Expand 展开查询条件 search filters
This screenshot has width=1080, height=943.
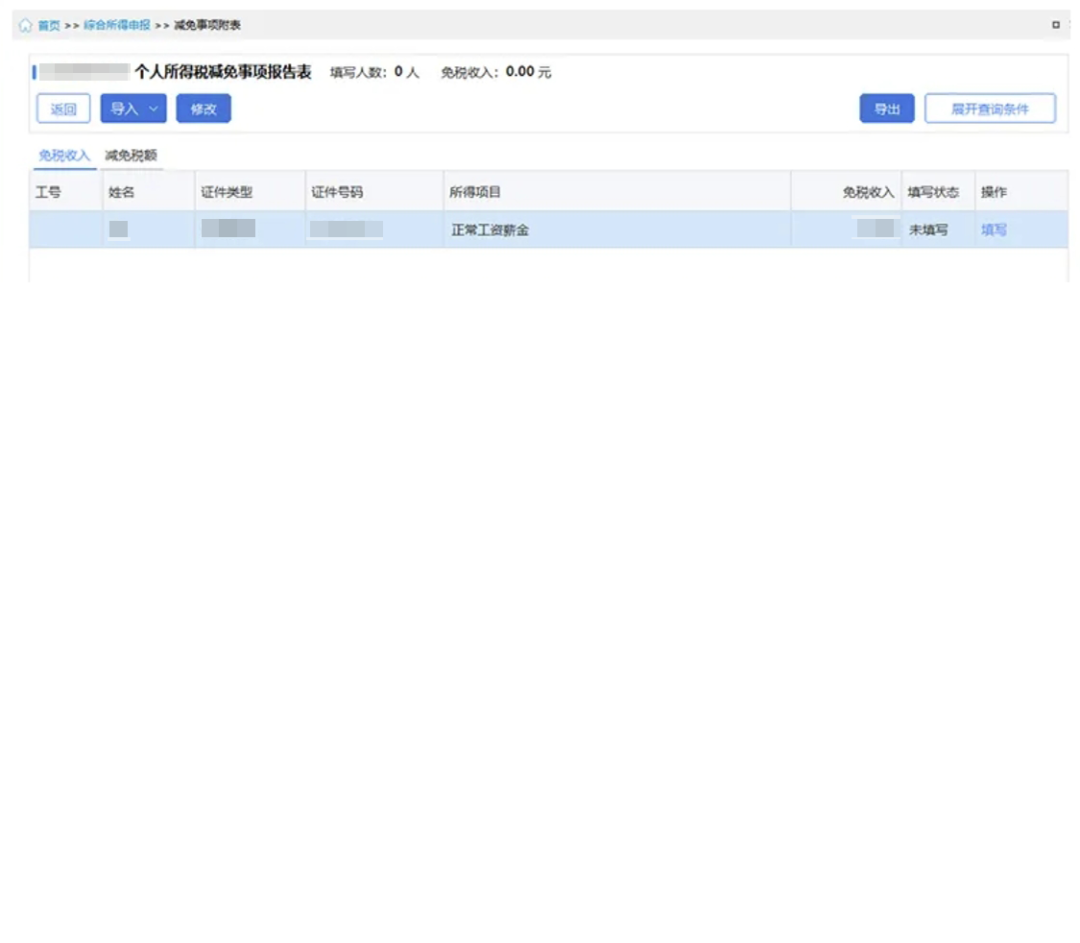click(989, 109)
